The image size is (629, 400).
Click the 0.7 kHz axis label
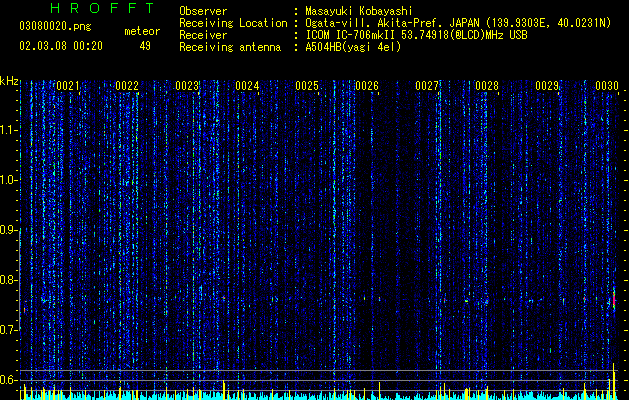coord(8,330)
